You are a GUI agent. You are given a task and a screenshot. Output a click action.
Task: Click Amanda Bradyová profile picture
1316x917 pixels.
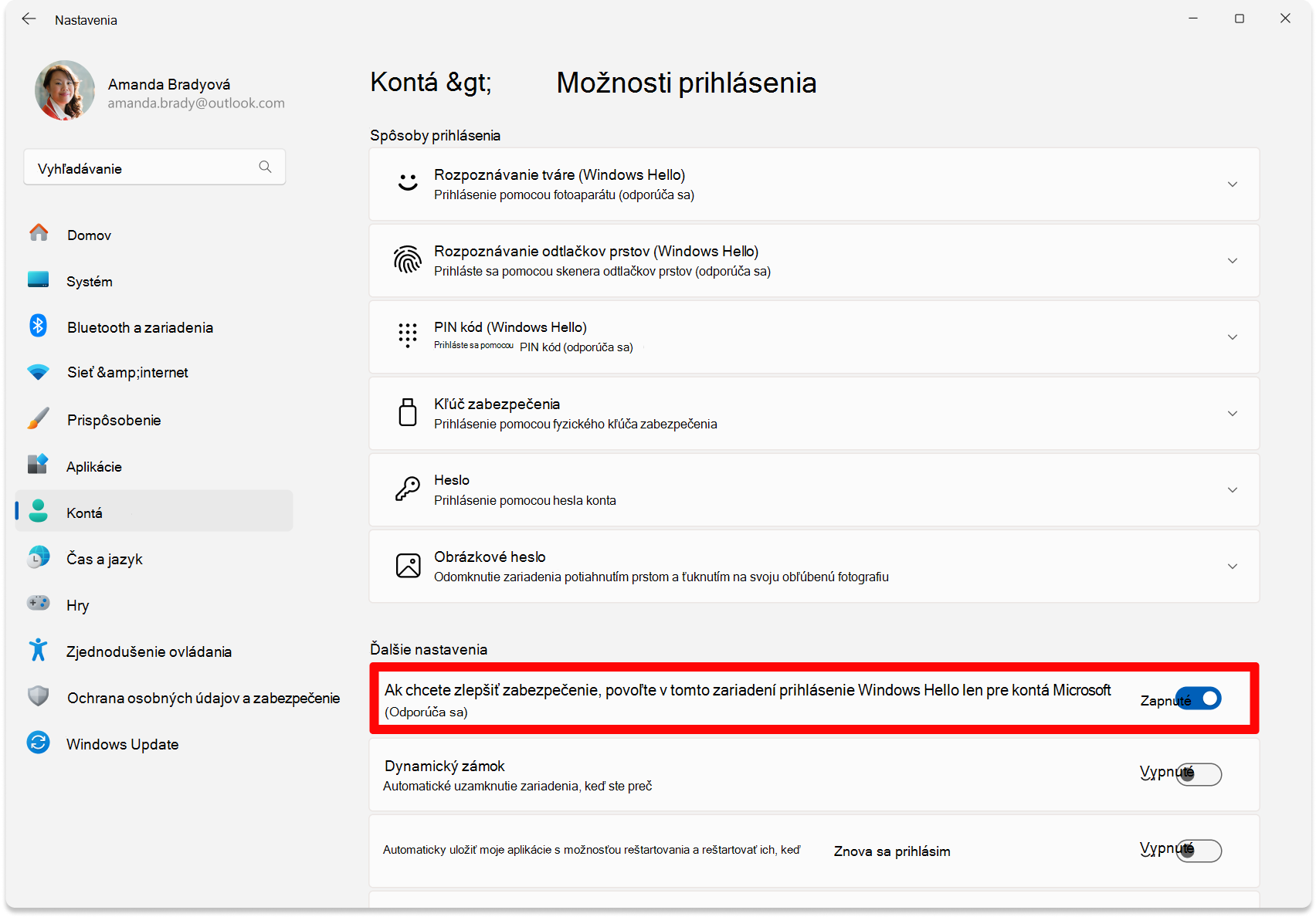pos(65,90)
